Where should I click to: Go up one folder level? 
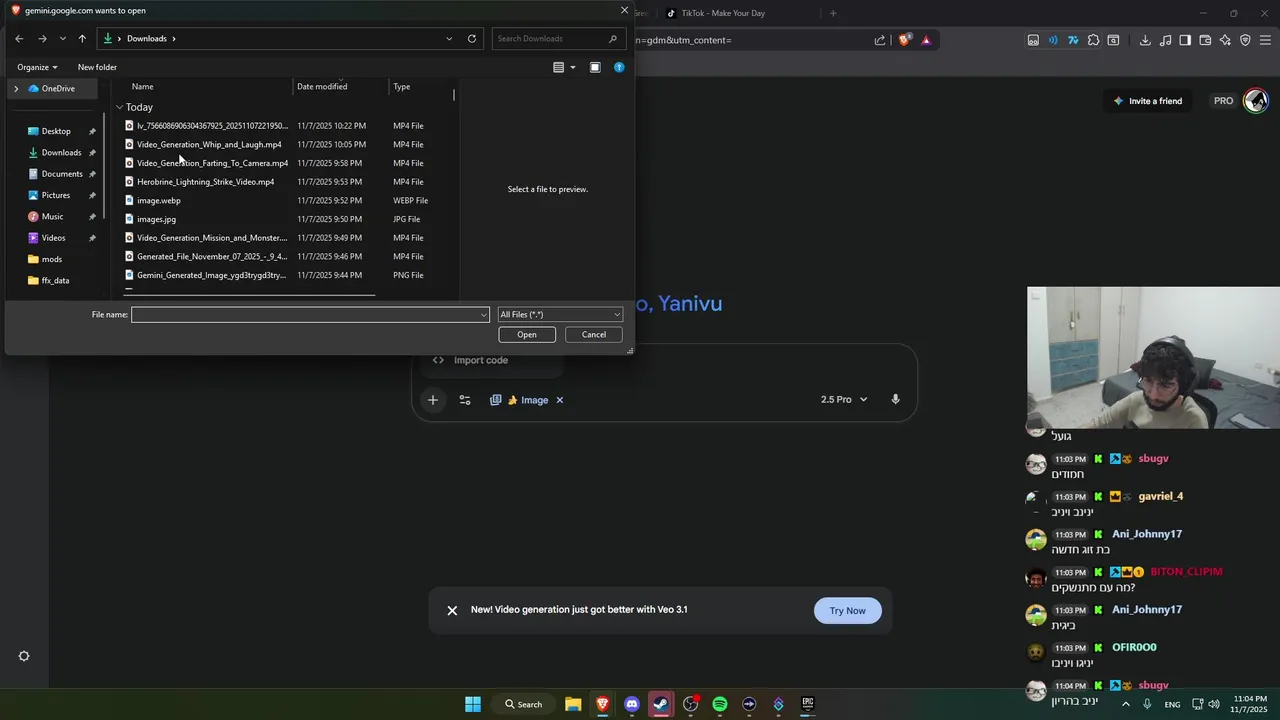point(82,39)
